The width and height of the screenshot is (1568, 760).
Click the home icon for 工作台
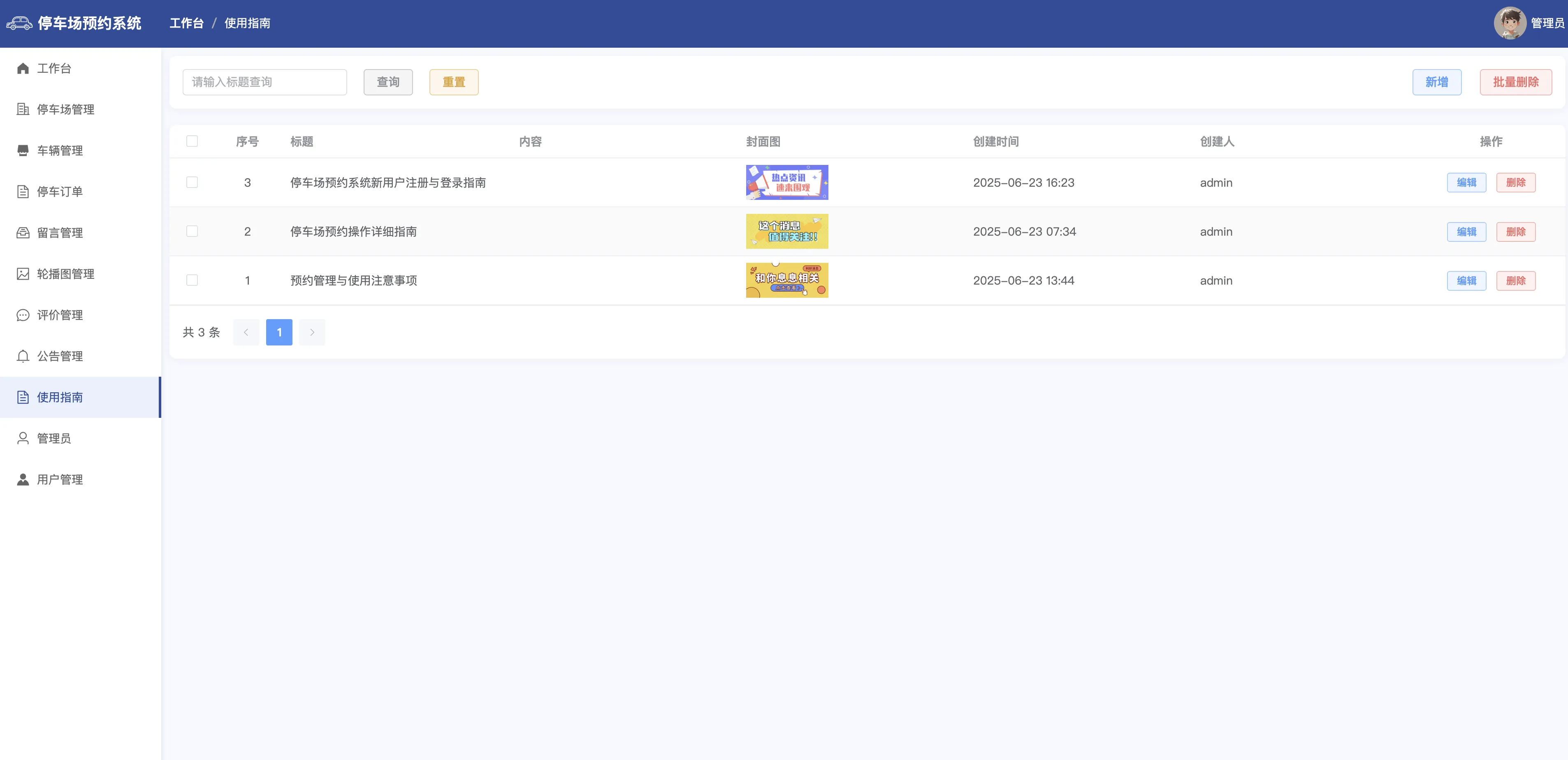tap(23, 68)
